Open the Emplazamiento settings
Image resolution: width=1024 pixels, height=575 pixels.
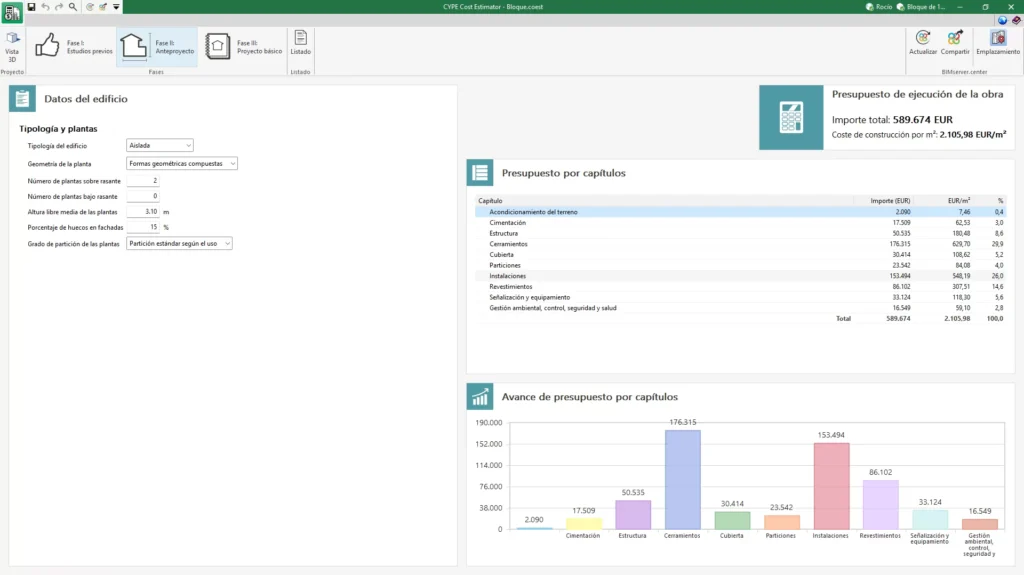pyautogui.click(x=998, y=42)
